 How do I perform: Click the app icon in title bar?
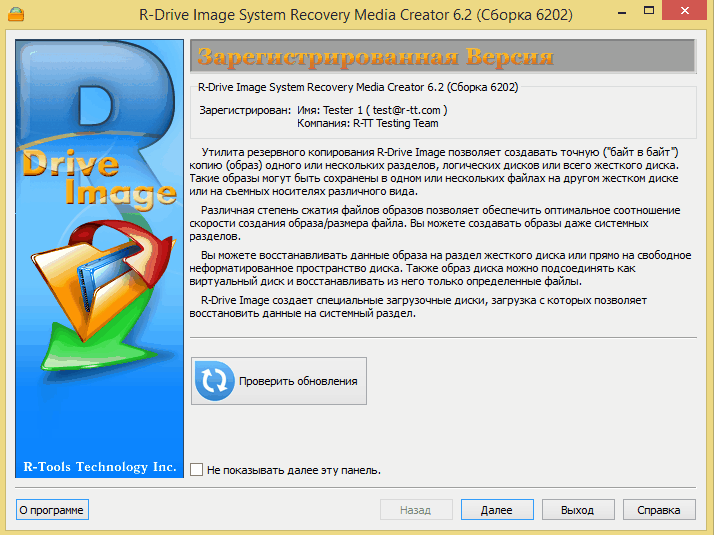(16, 14)
